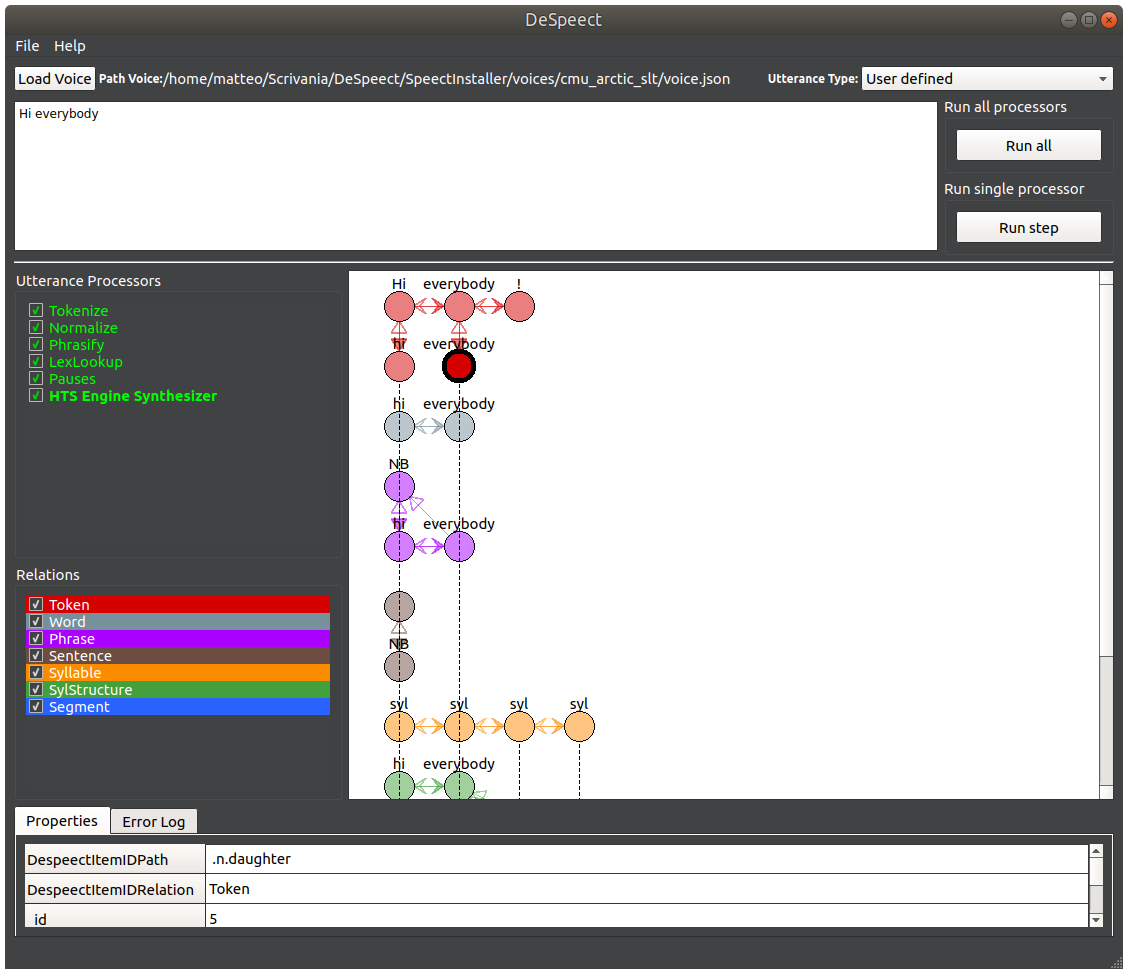Click the DespeectItemIDRelation 'Token' value cell
The image size is (1132, 978).
(x=647, y=889)
